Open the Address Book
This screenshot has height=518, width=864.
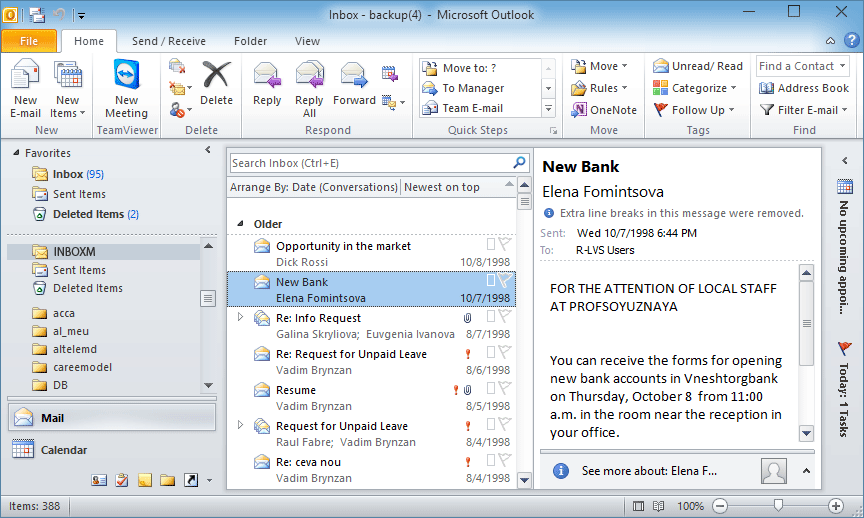804,88
